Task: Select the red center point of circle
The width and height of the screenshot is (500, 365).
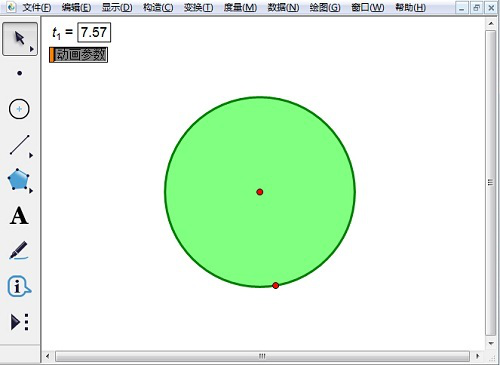Action: click(260, 192)
